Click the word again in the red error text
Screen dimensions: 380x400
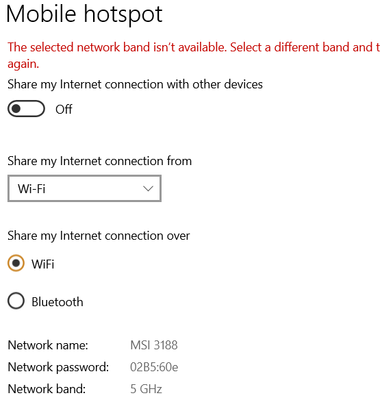pos(23,64)
